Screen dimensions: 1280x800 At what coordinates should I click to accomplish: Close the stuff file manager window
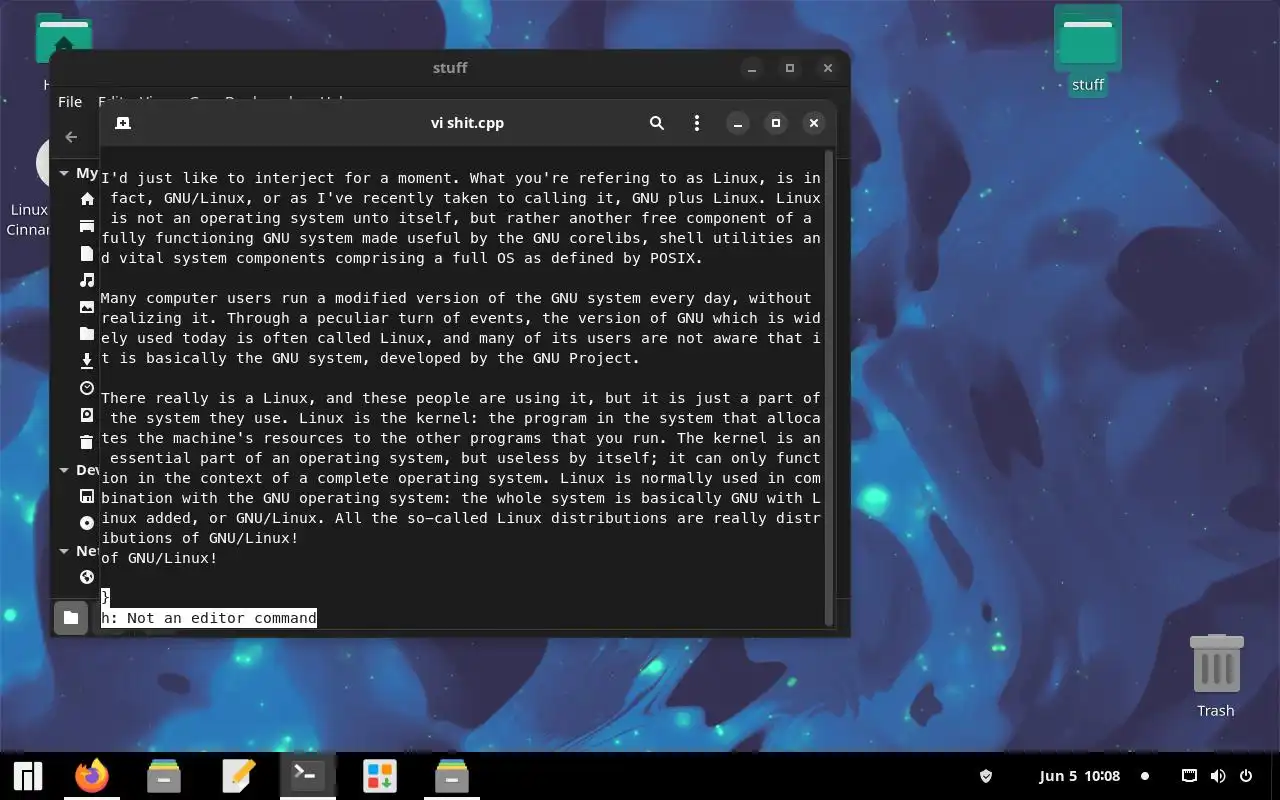click(828, 68)
